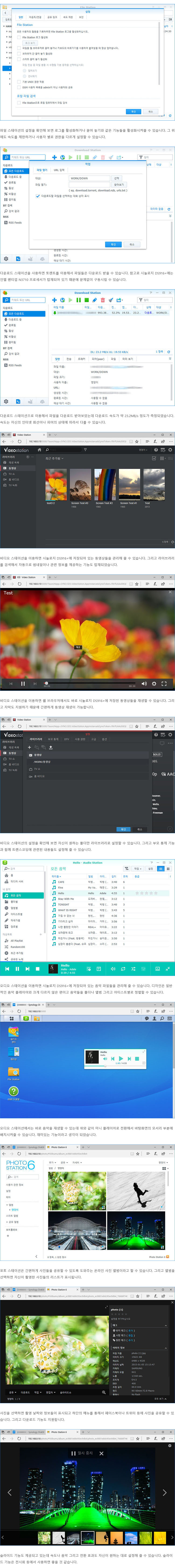Click the previous track button in Audio Station
This screenshot has width=175, height=1568.
(7, 968)
